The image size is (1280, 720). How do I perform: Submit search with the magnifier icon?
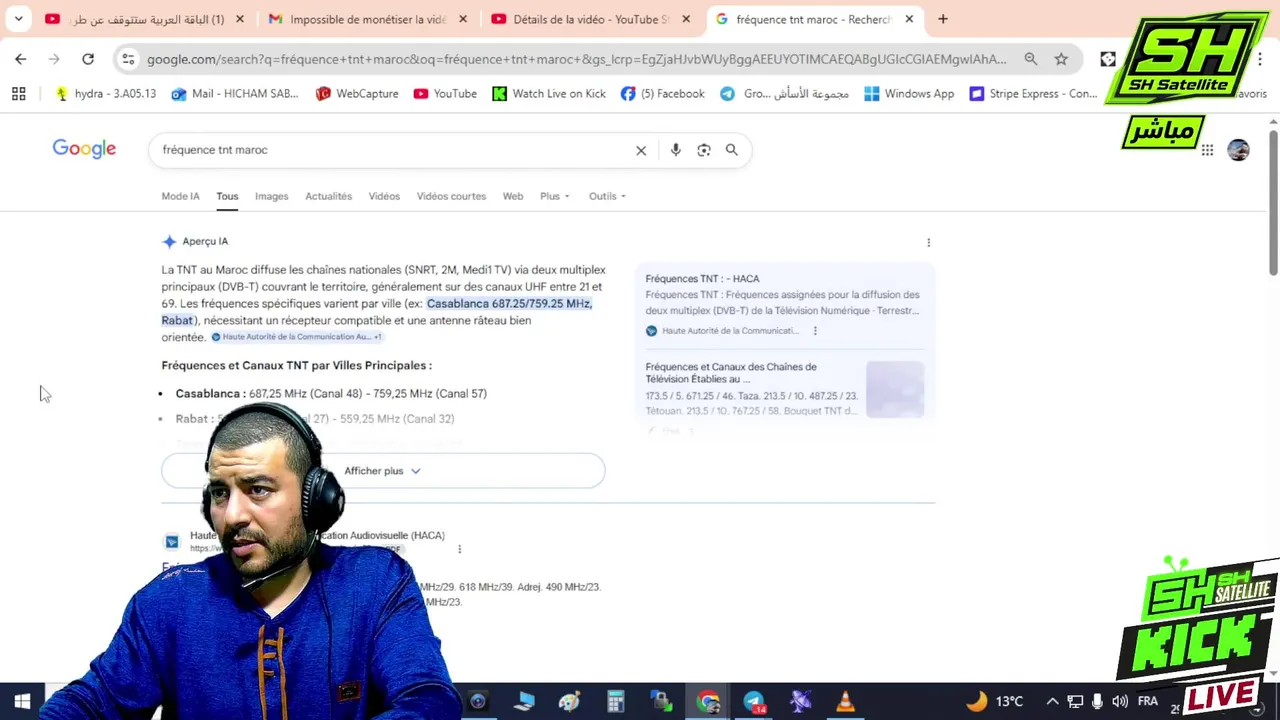(x=732, y=150)
